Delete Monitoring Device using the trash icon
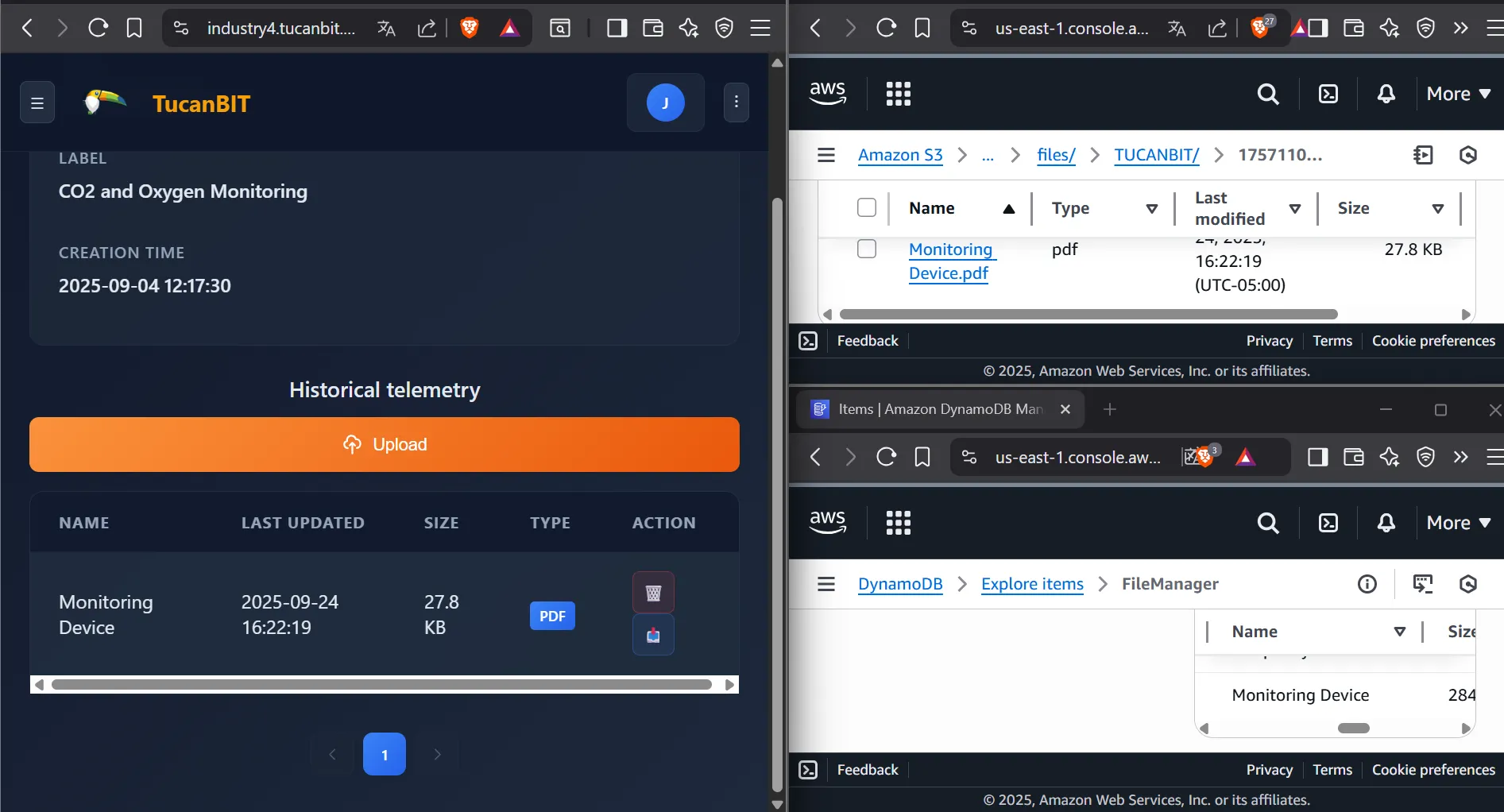This screenshot has height=812, width=1504. coord(653,592)
